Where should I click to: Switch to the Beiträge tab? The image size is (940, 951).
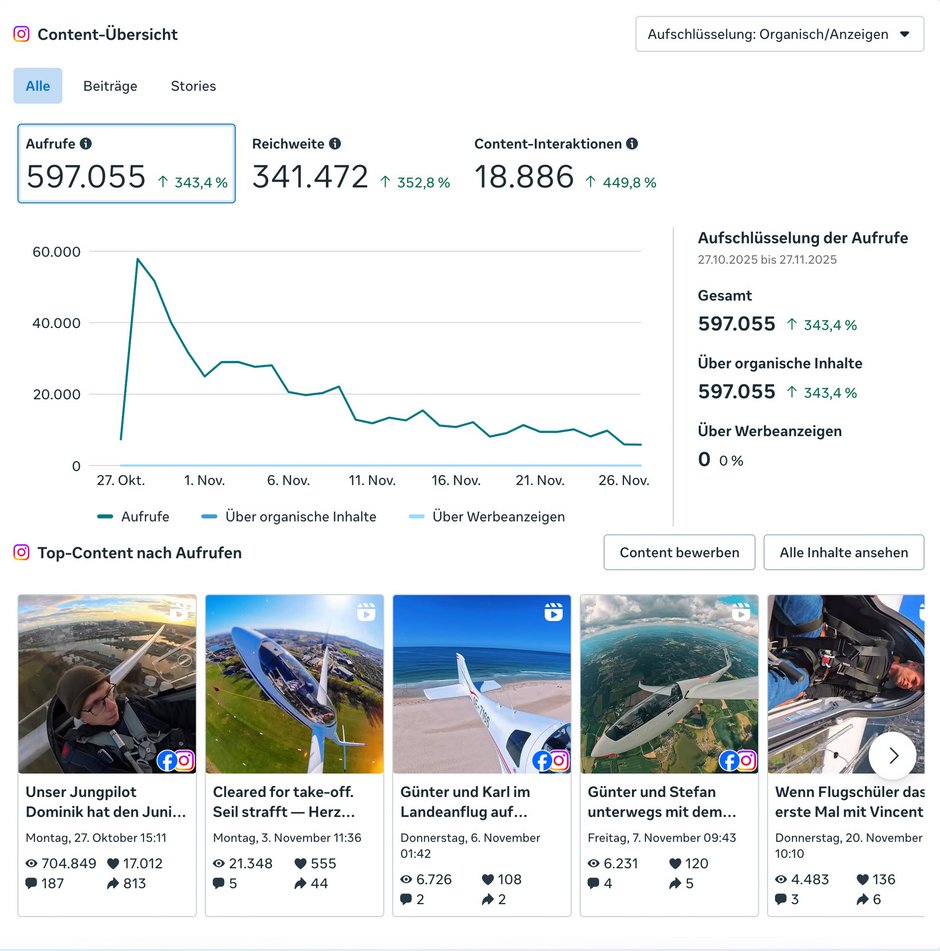(110, 86)
